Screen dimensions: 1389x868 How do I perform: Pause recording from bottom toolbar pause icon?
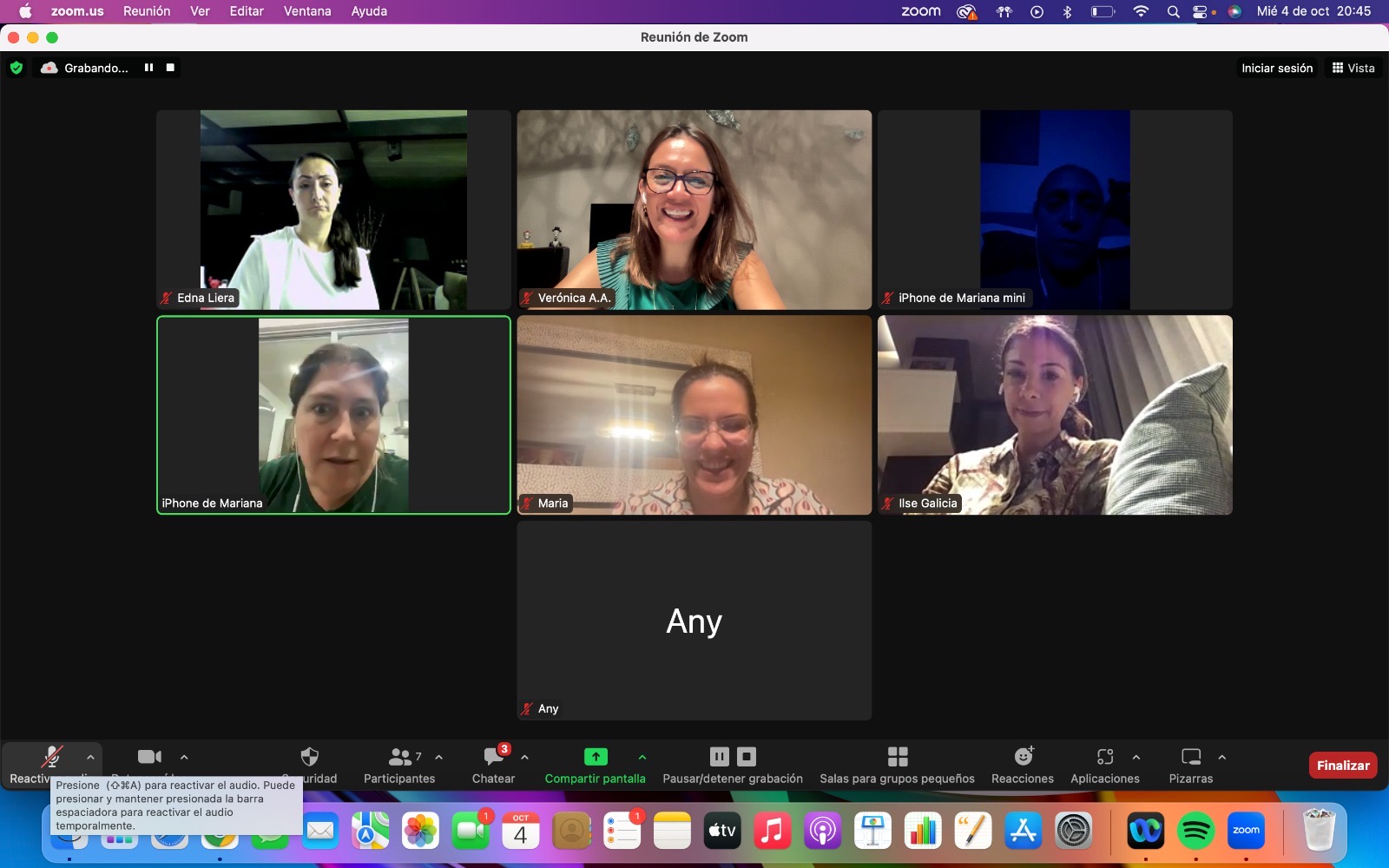tap(720, 756)
